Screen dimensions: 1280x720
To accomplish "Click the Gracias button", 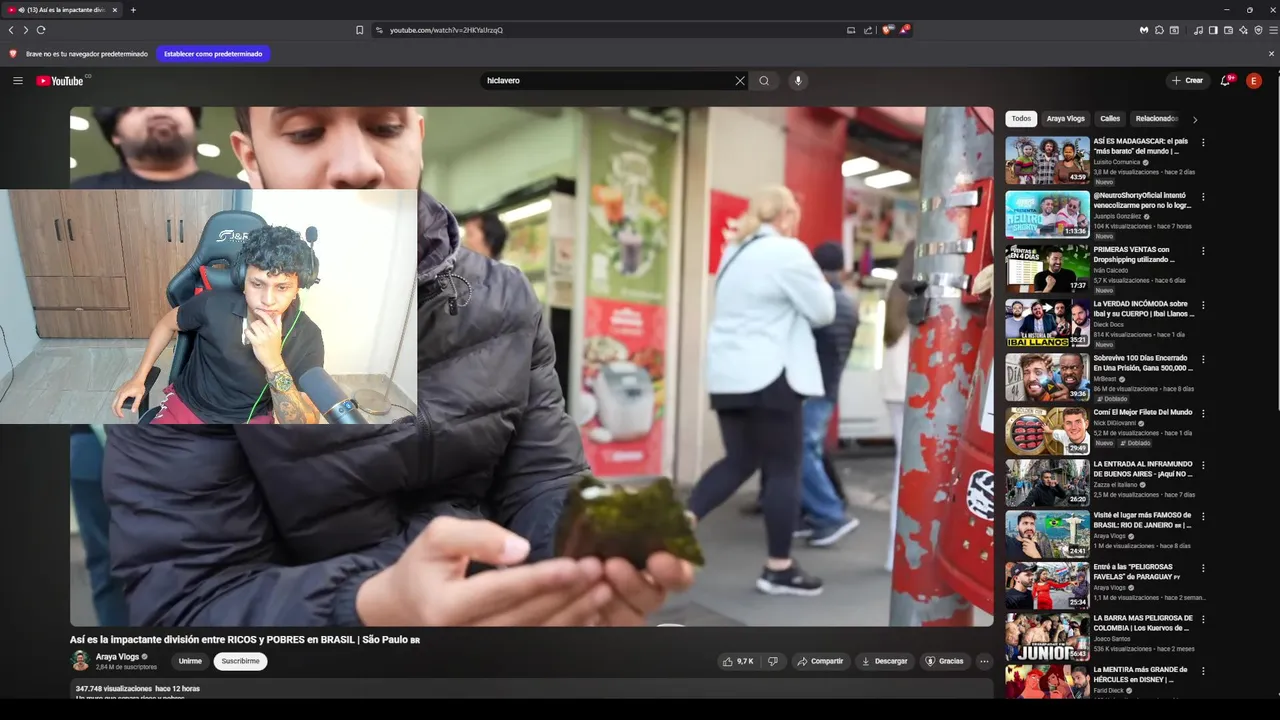I will 944,661.
